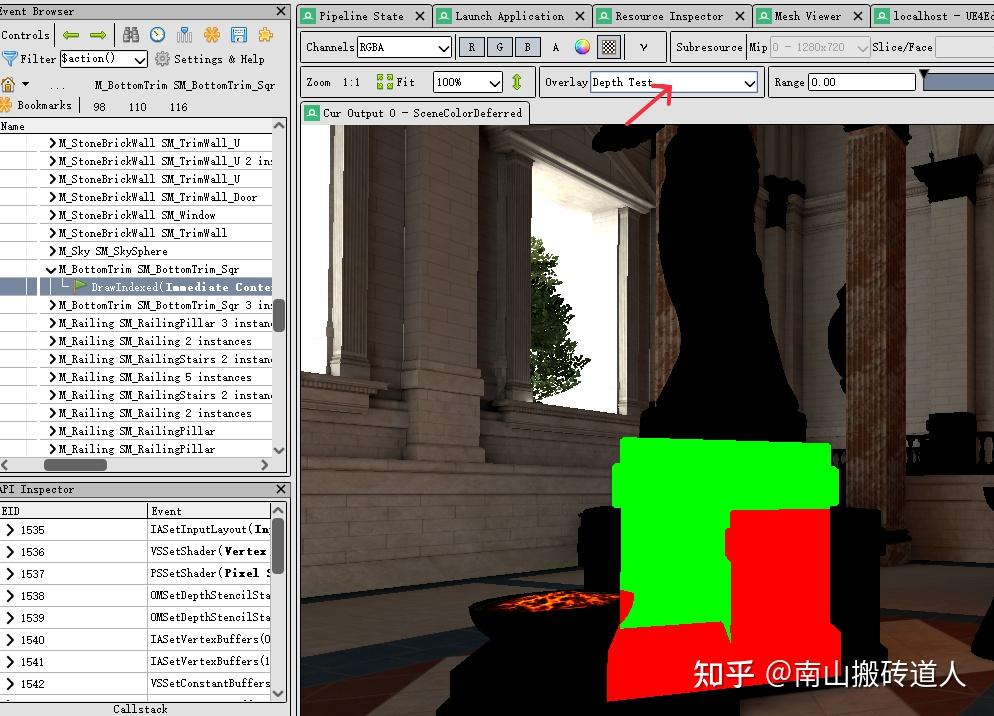Bookmark the current event with the asterisk icon
994x716 pixels.
(x=212, y=34)
